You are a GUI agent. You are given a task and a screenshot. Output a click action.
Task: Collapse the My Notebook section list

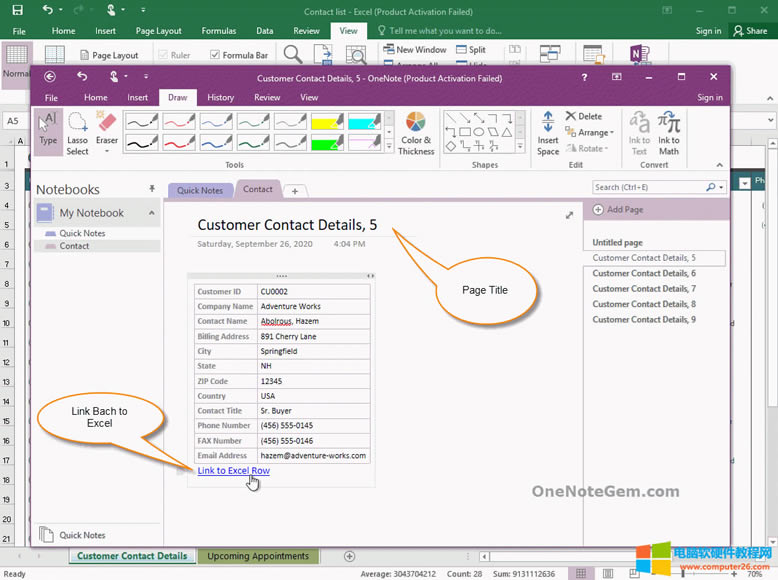(153, 213)
